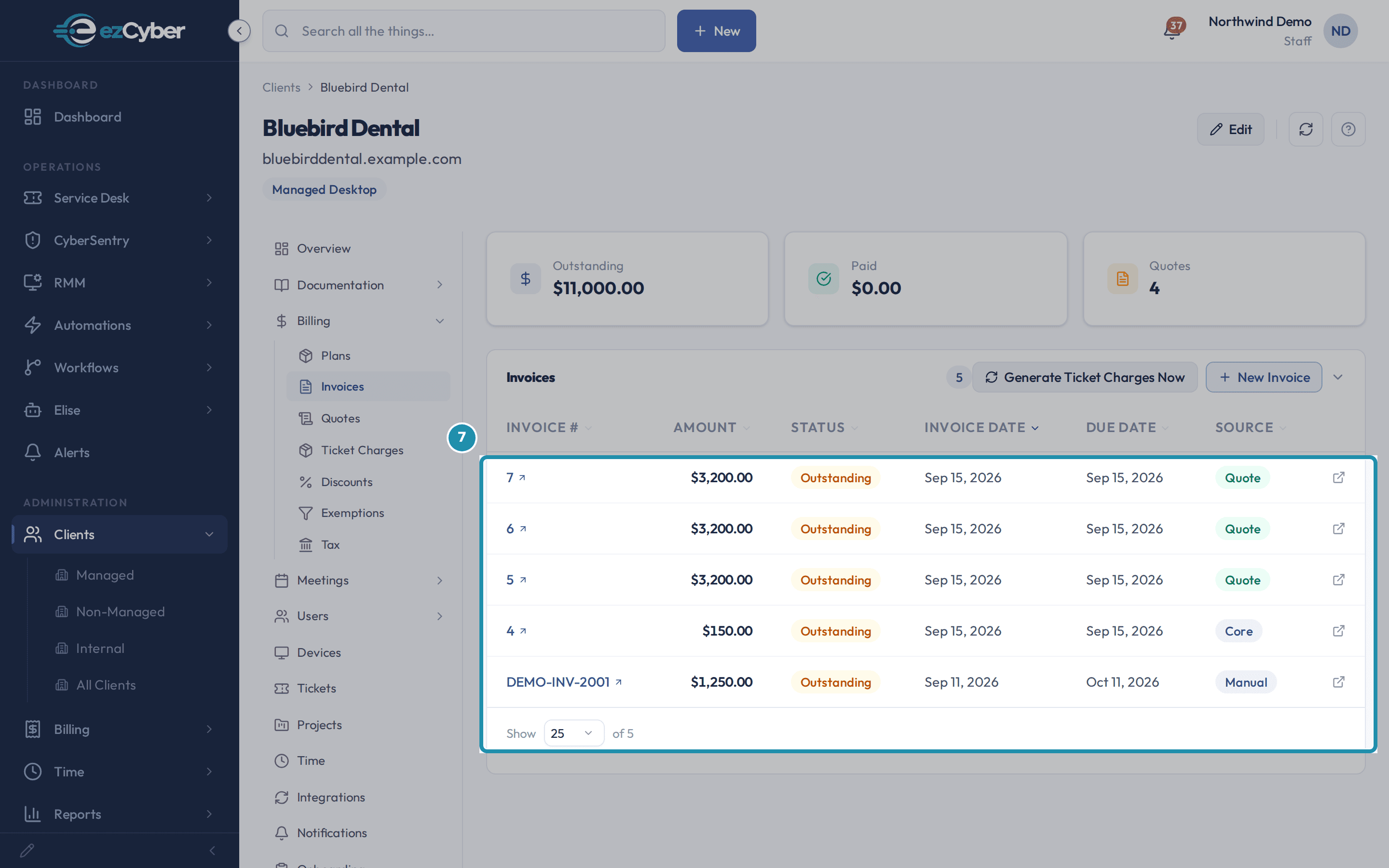The height and width of the screenshot is (868, 1389).
Task: Click the sidebar bottom collapse arrow
Action: pos(212,850)
